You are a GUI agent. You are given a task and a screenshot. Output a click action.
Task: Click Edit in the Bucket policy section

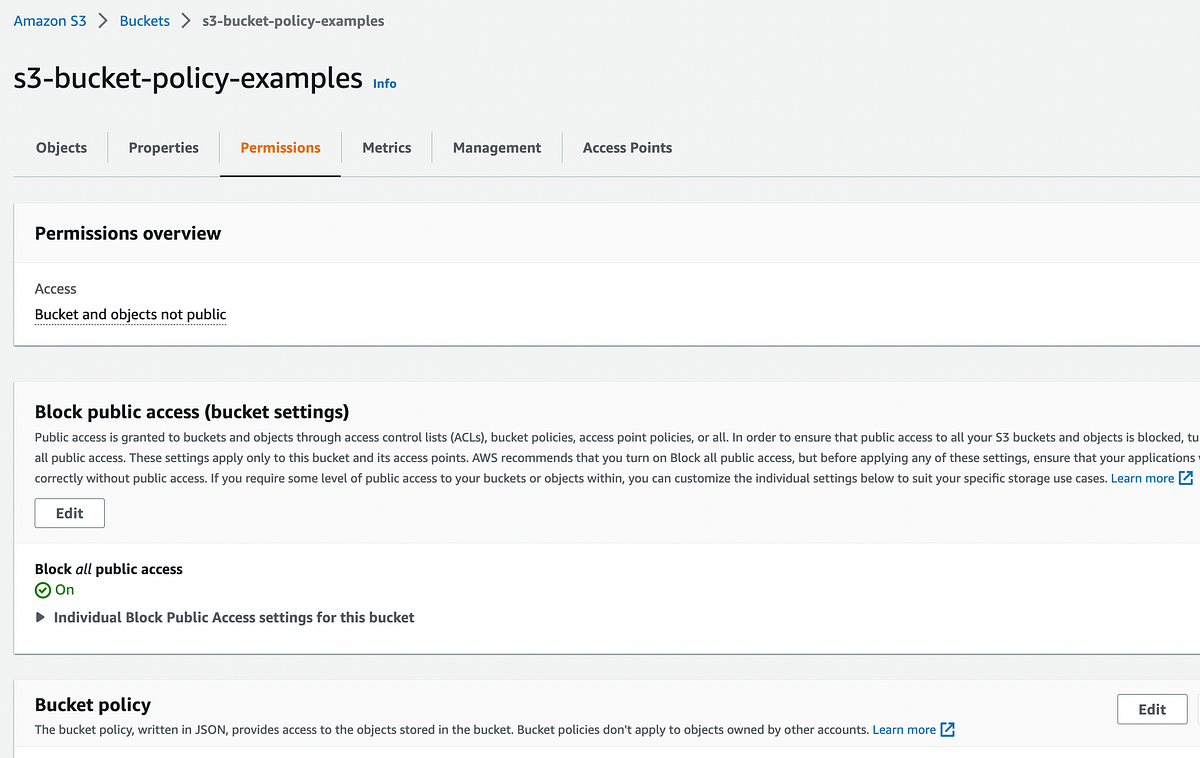1152,709
